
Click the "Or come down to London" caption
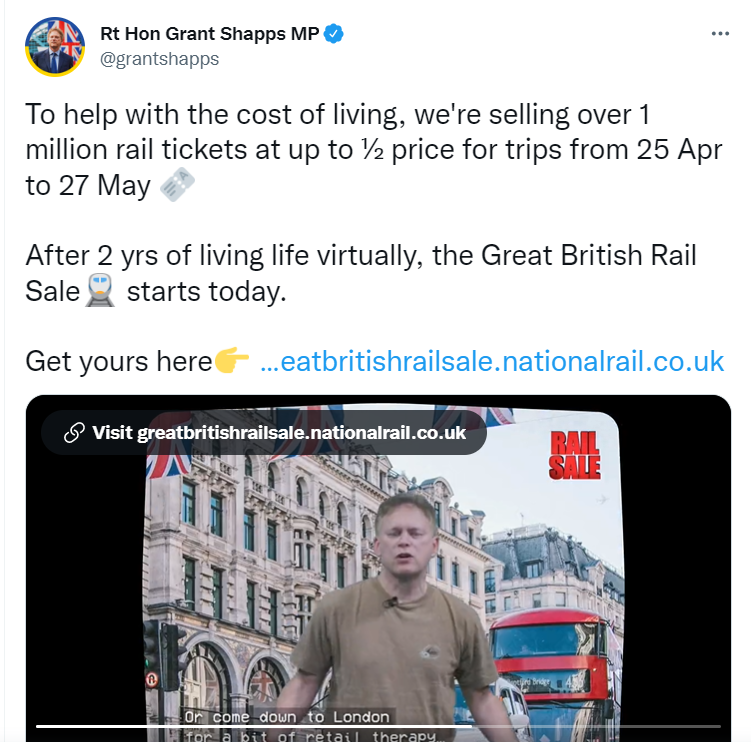286,717
